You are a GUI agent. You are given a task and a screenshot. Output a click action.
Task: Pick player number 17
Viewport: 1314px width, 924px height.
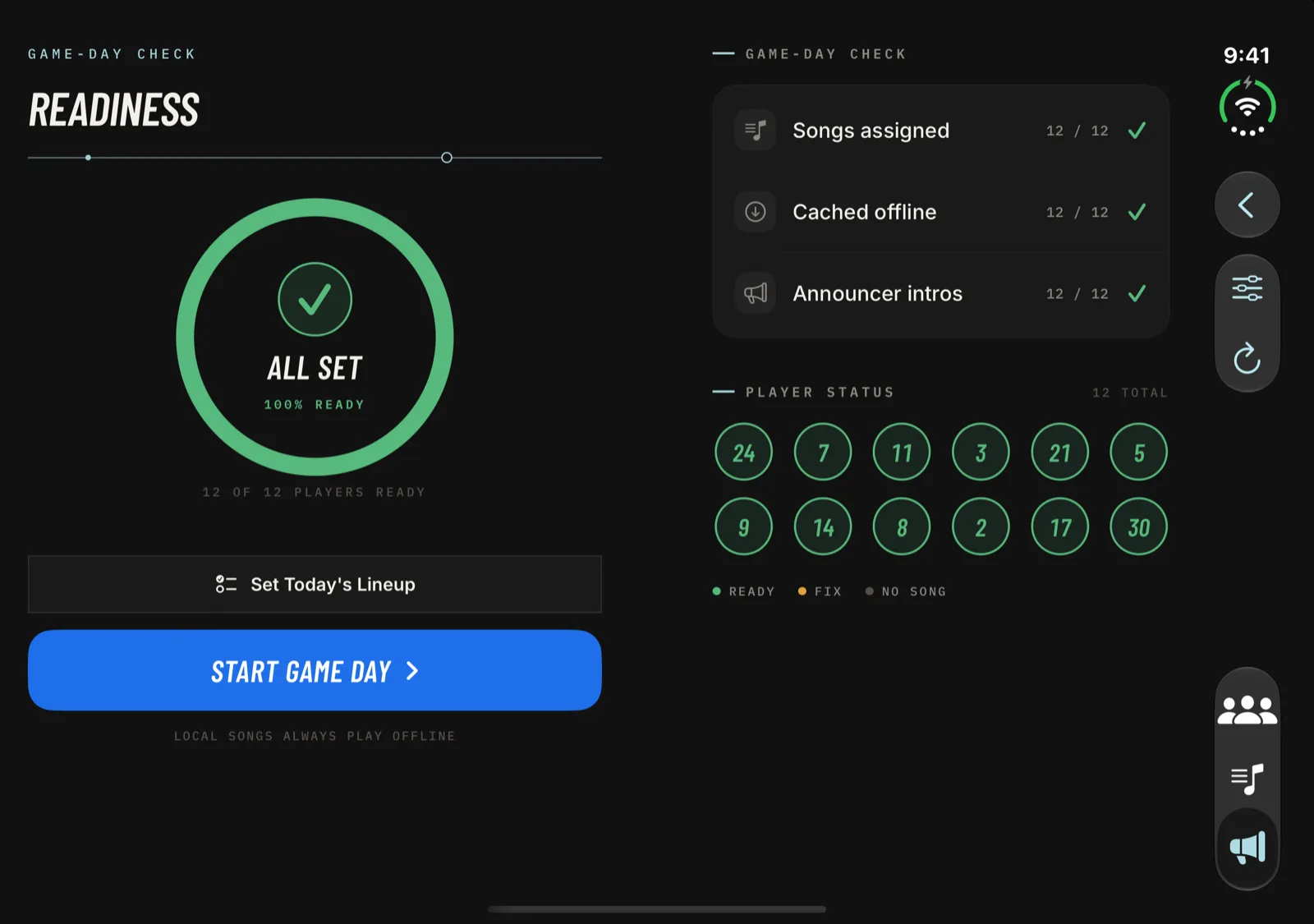[x=1059, y=526]
